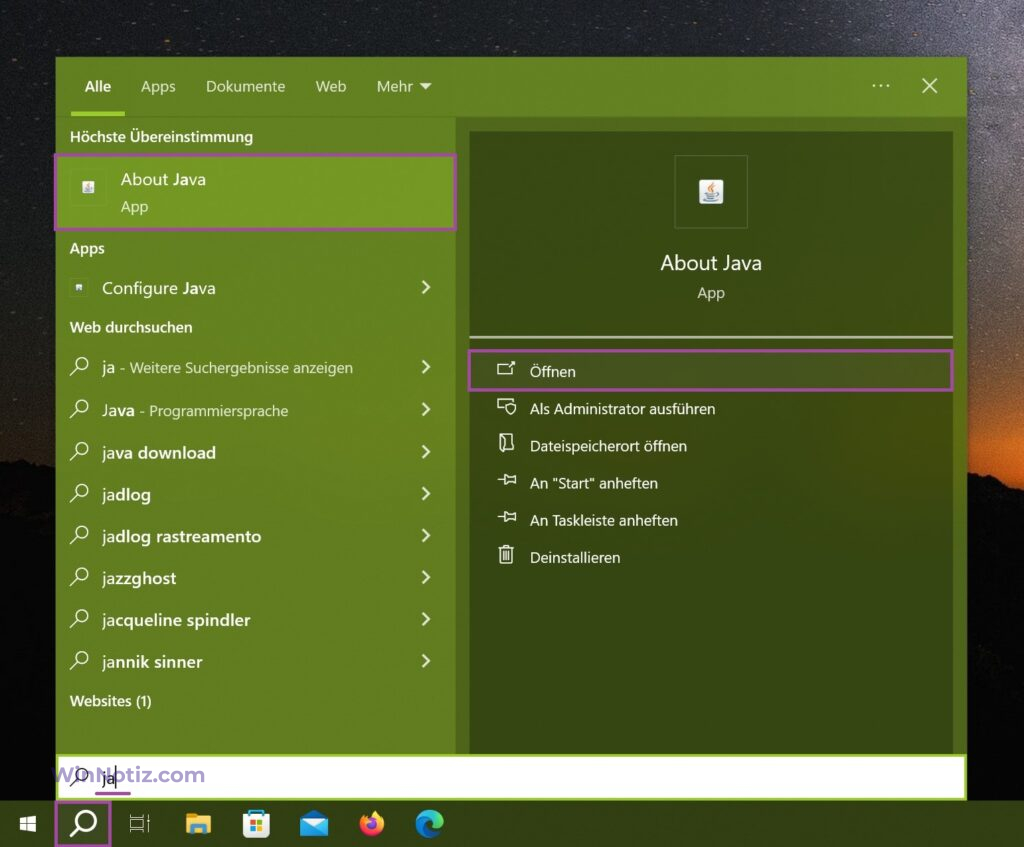The width and height of the screenshot is (1024, 847).
Task: Launch Microsoft Store from the taskbar
Action: (256, 824)
